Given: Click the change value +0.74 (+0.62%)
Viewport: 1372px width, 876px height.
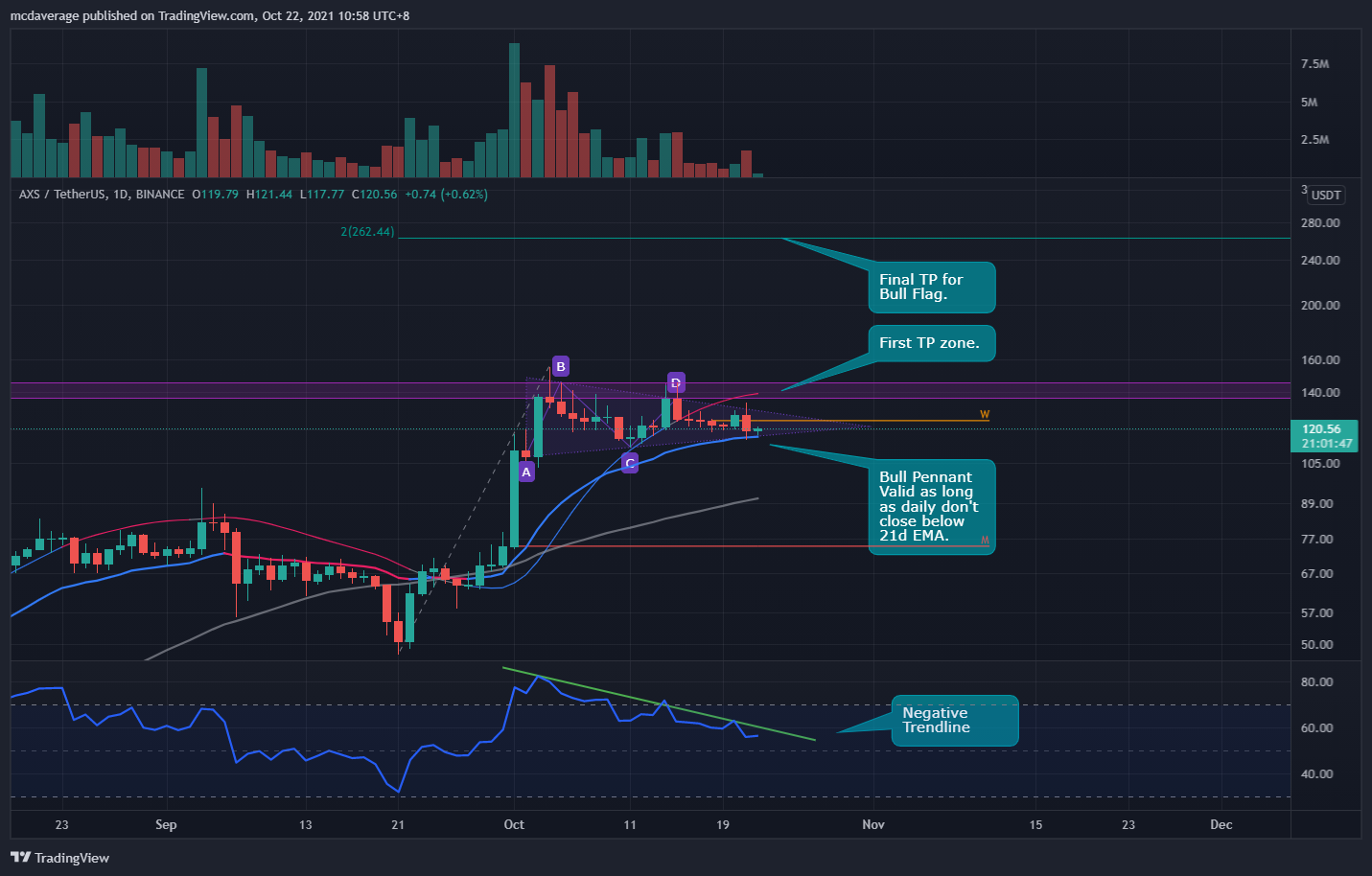Looking at the screenshot, I should point(446,194).
